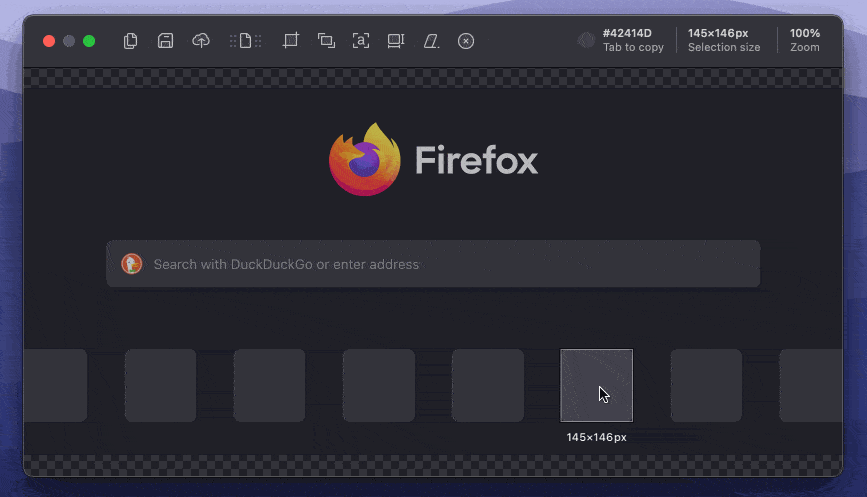Click the drag-file document icon
Screen dimensions: 867x497
[245, 41]
